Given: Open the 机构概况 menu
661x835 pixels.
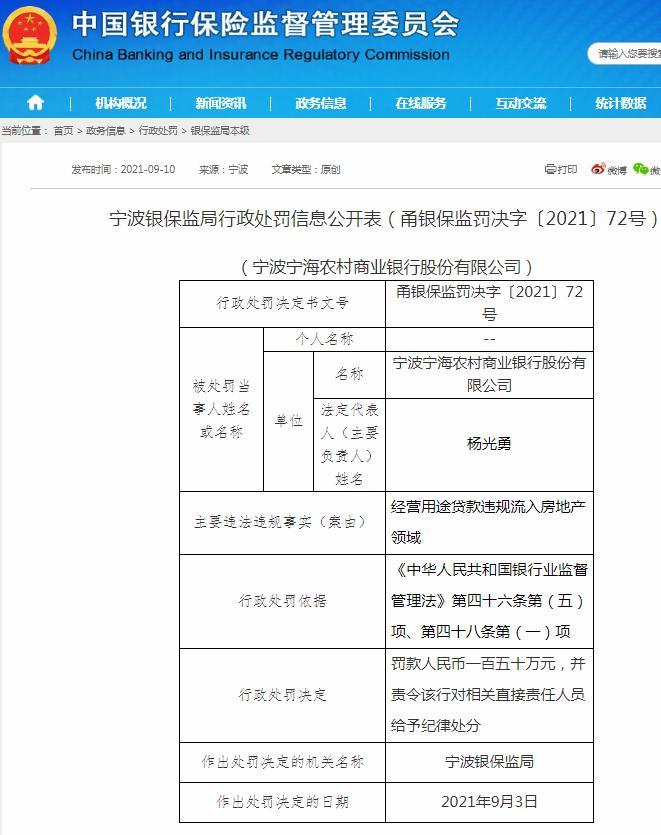Looking at the screenshot, I should pyautogui.click(x=121, y=103).
